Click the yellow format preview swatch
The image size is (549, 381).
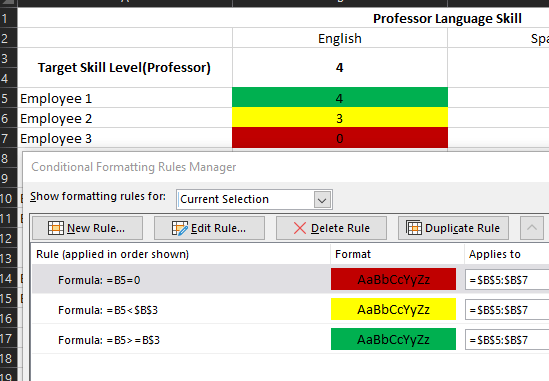point(393,309)
